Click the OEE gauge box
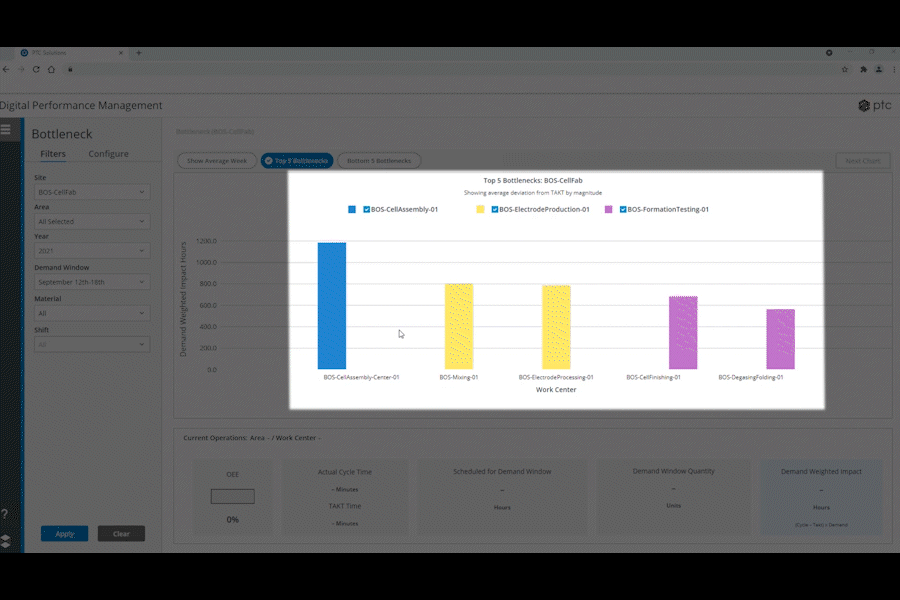 click(x=232, y=496)
